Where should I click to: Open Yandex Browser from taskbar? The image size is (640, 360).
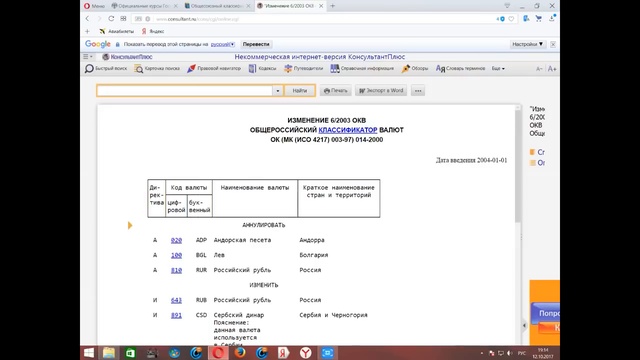point(305,353)
